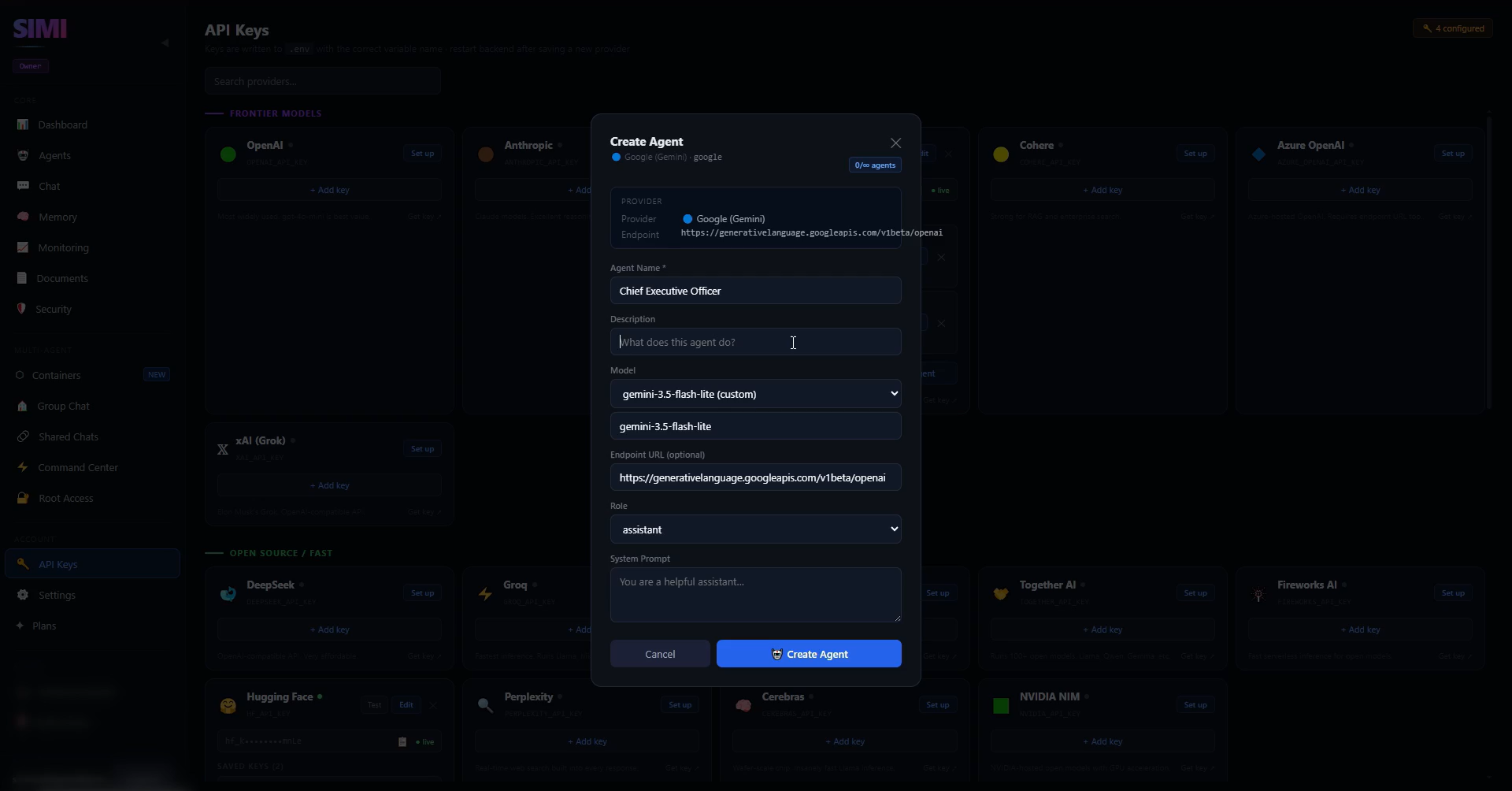Select API Keys in the sidebar
Screen dimensions: 1512x791
click(93, 564)
